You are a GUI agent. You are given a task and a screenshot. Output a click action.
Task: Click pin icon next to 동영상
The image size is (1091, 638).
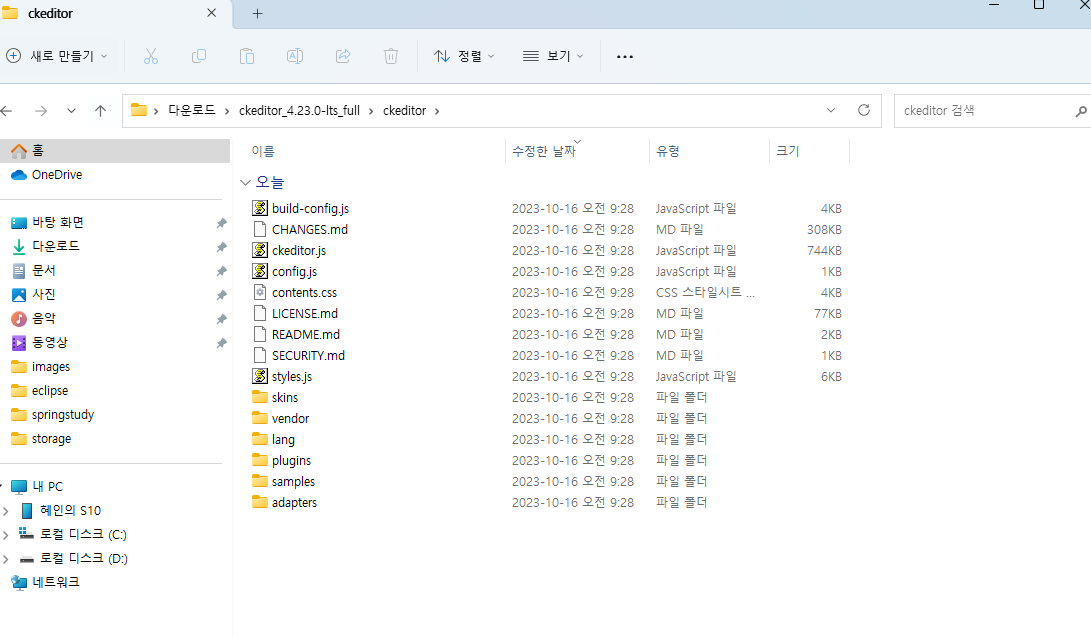pos(221,343)
